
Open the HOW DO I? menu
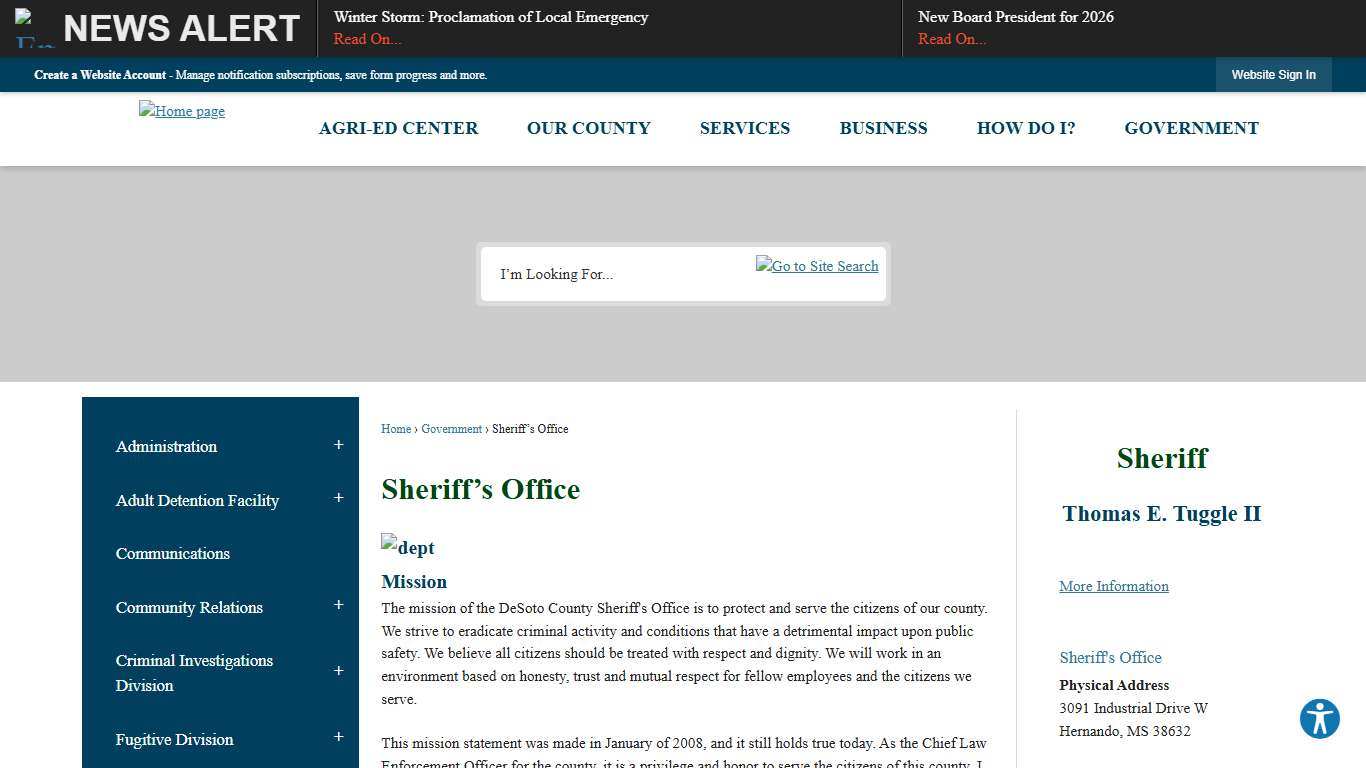point(1026,128)
